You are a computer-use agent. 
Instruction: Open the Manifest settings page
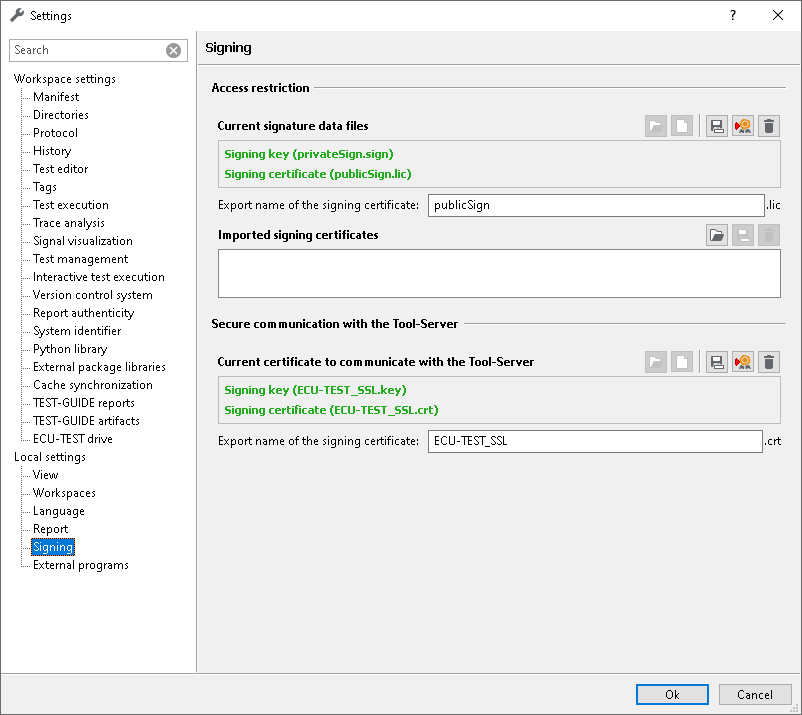[x=56, y=97]
